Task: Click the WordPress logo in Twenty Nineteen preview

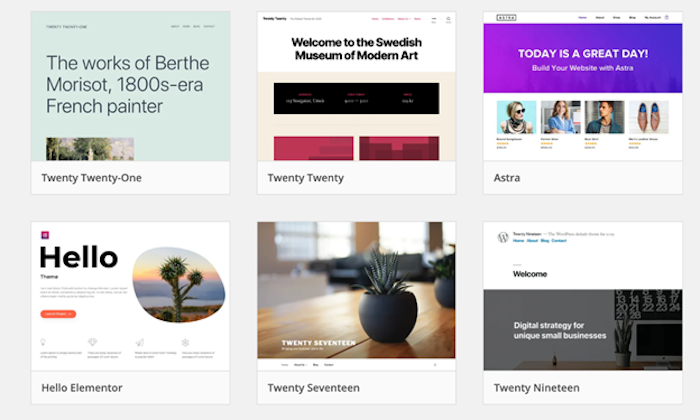Action: click(x=503, y=237)
